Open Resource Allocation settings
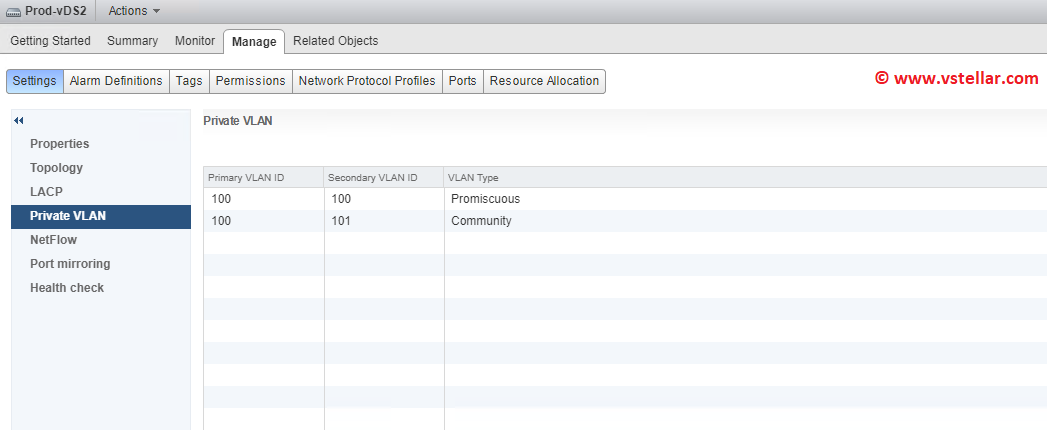1047x430 pixels. 544,81
